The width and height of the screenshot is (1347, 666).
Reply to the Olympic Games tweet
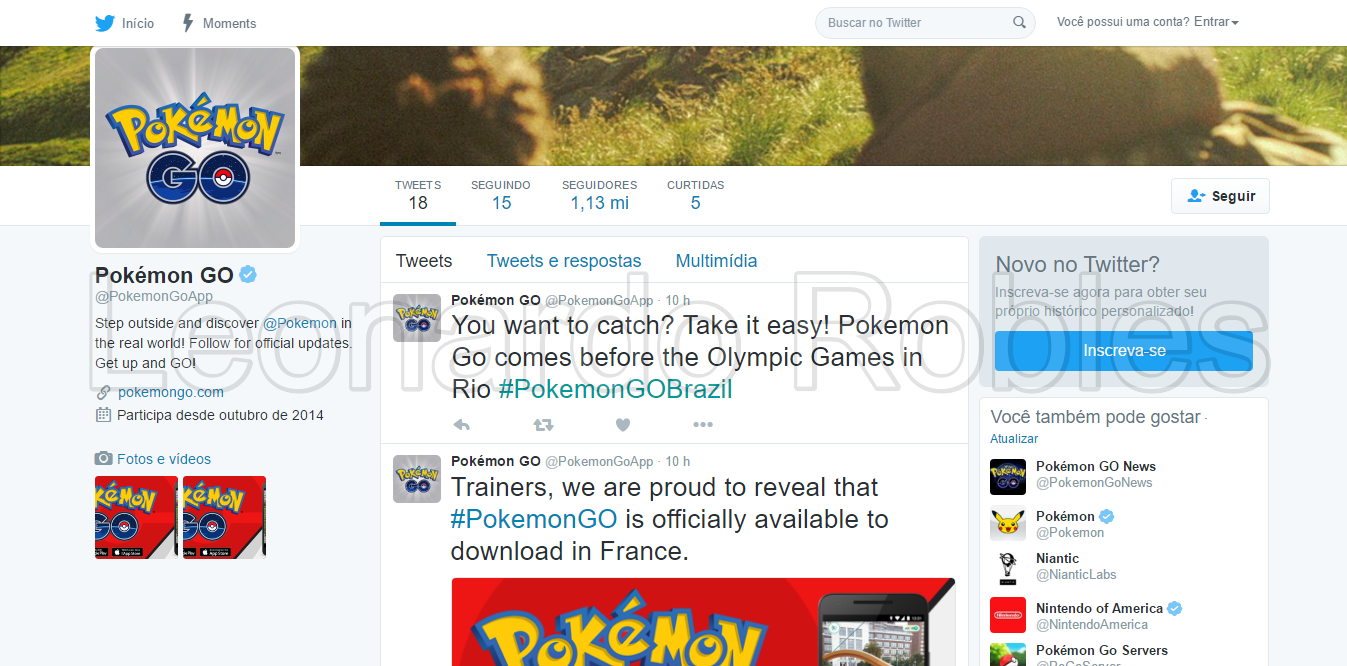pyautogui.click(x=461, y=425)
